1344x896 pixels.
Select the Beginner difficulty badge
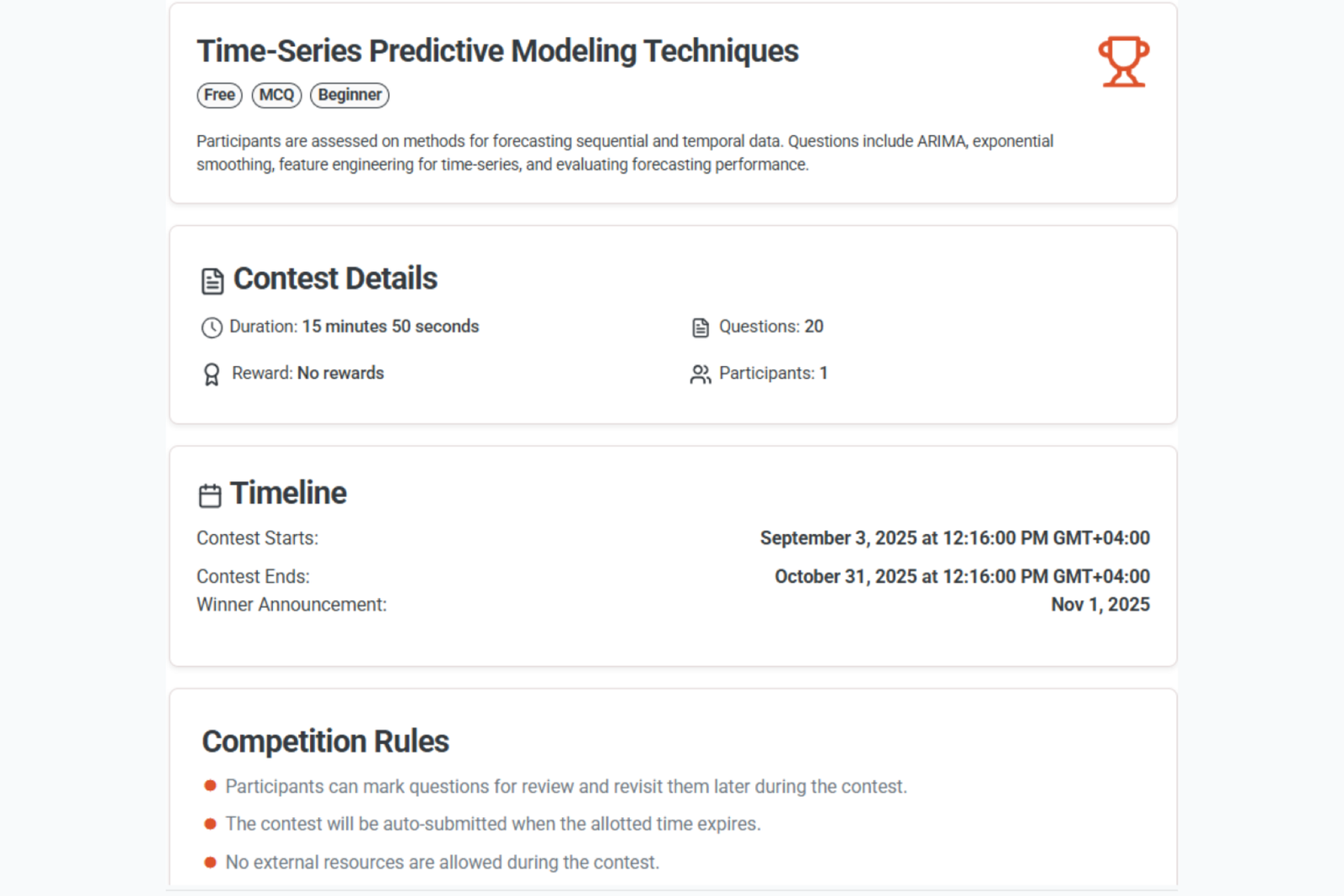click(x=349, y=95)
